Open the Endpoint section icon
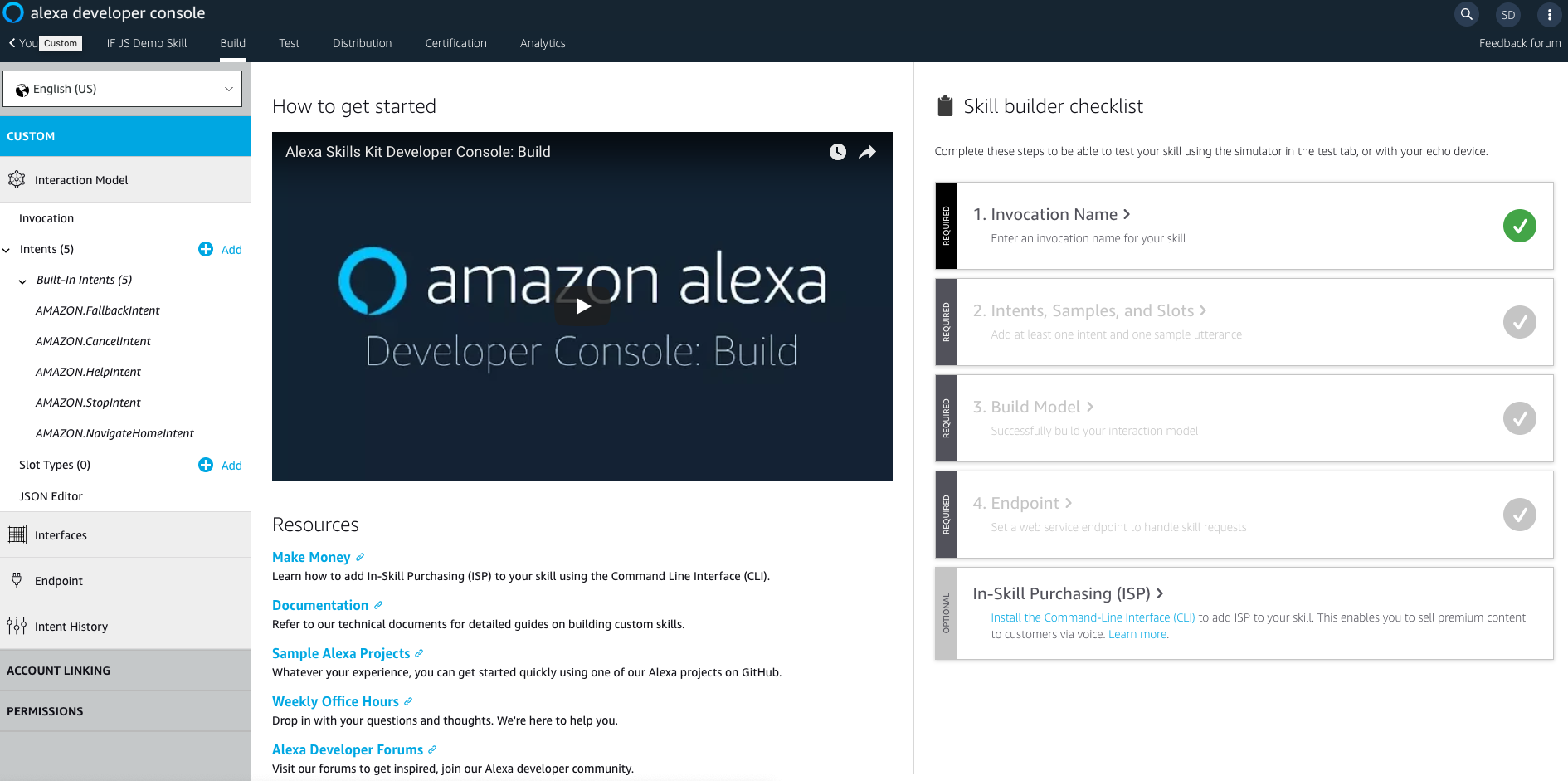1568x781 pixels. point(17,580)
